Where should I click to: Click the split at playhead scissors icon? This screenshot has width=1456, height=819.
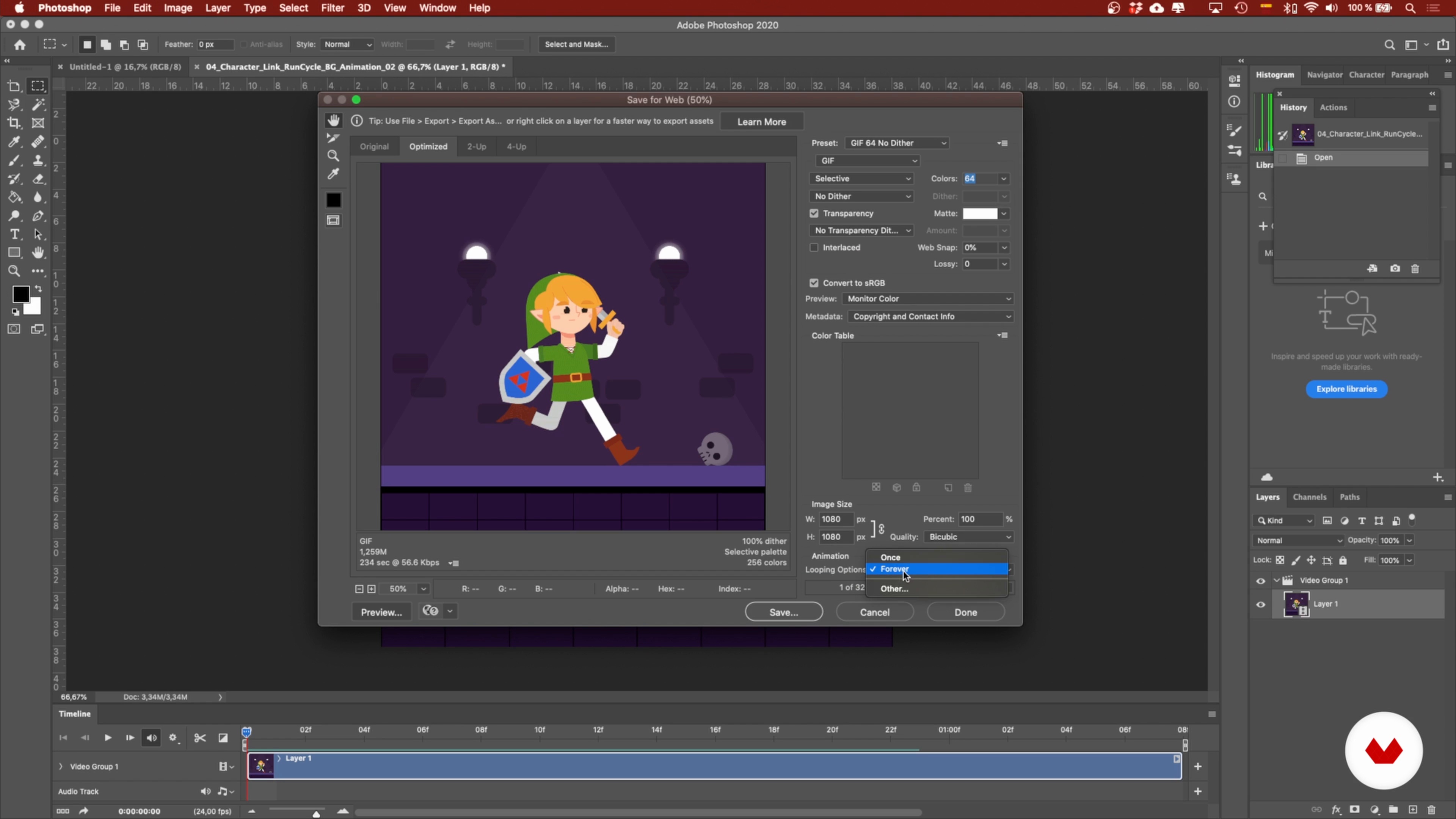coord(199,737)
